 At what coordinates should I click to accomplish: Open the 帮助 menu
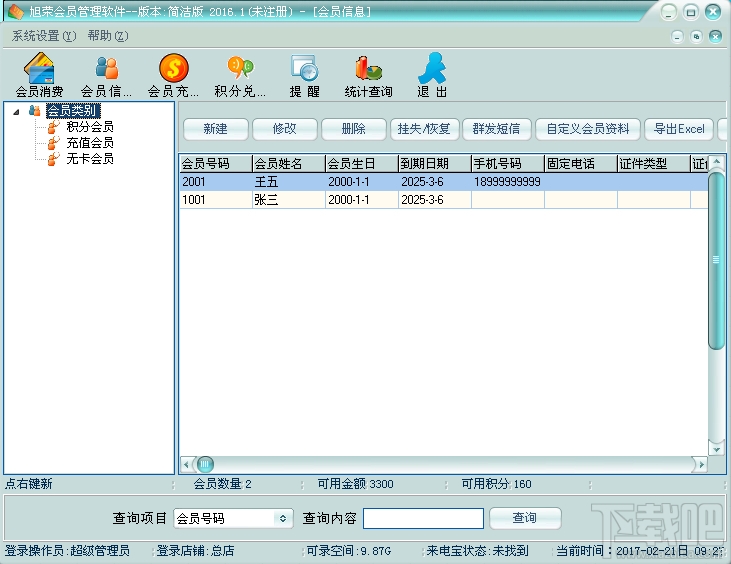click(108, 35)
